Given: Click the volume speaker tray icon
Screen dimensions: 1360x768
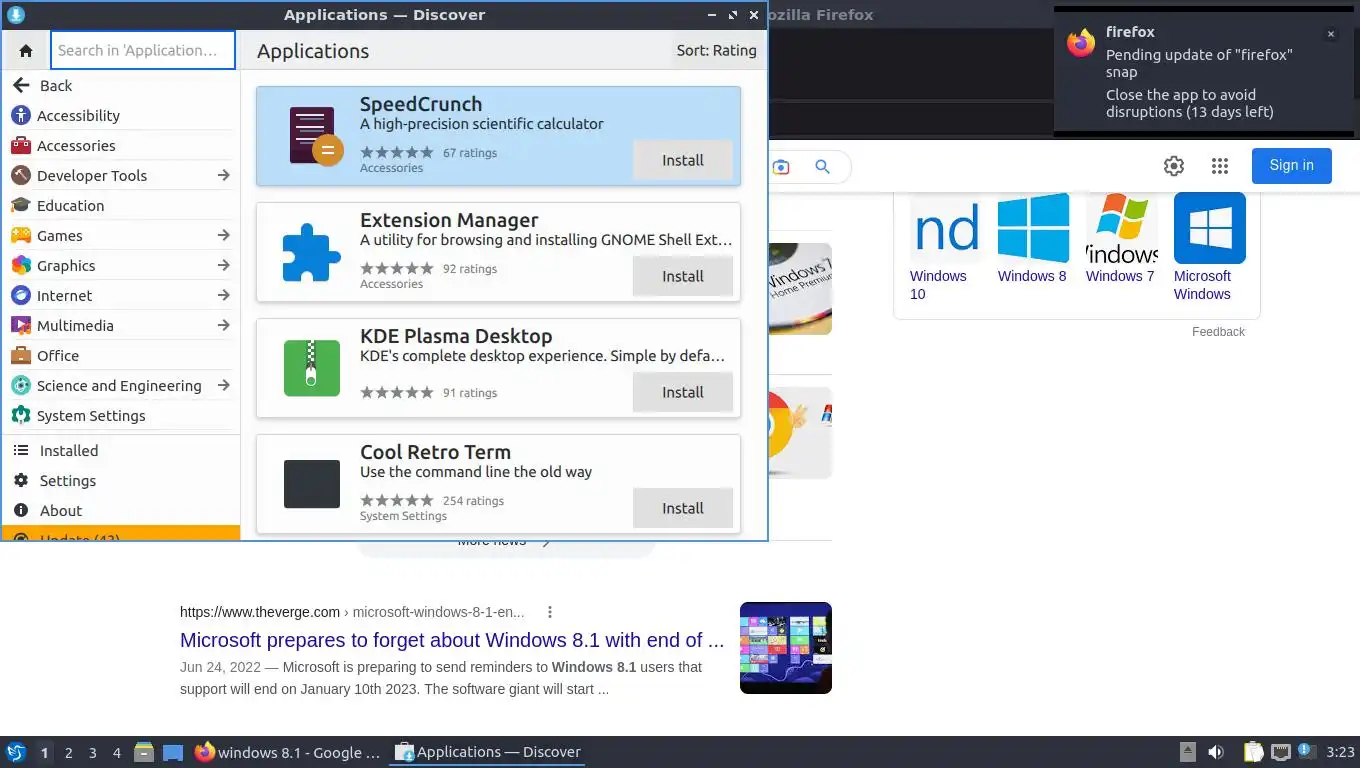Looking at the screenshot, I should coord(1216,752).
